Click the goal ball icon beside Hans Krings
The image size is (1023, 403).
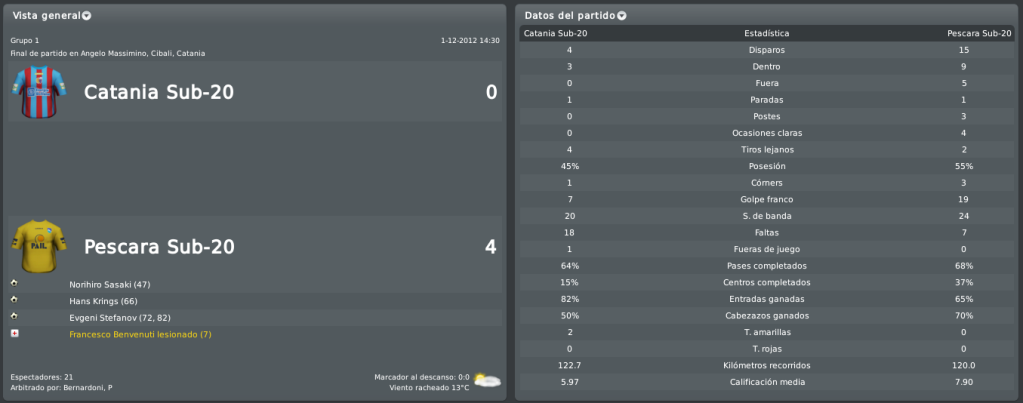[14, 300]
